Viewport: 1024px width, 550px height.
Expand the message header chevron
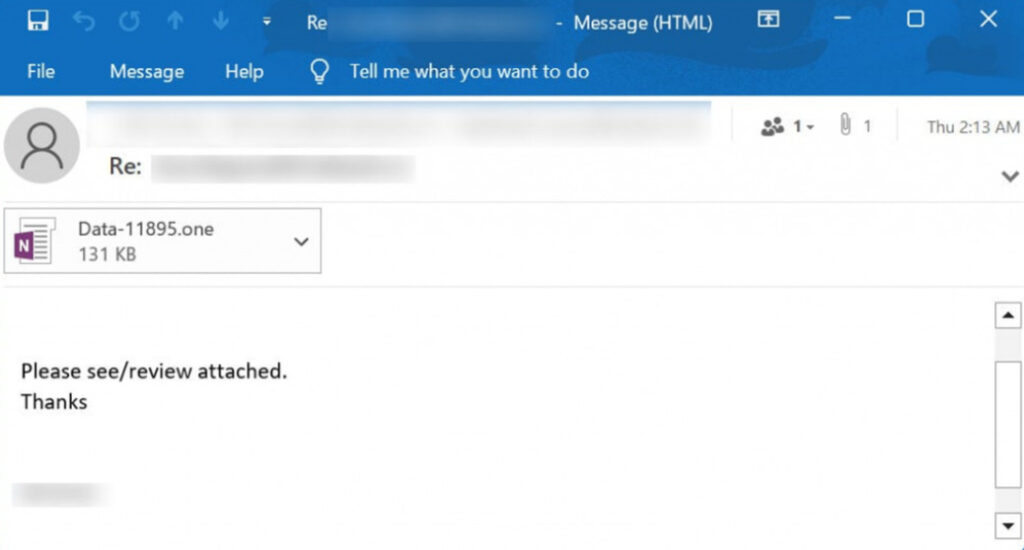pyautogui.click(x=1009, y=176)
